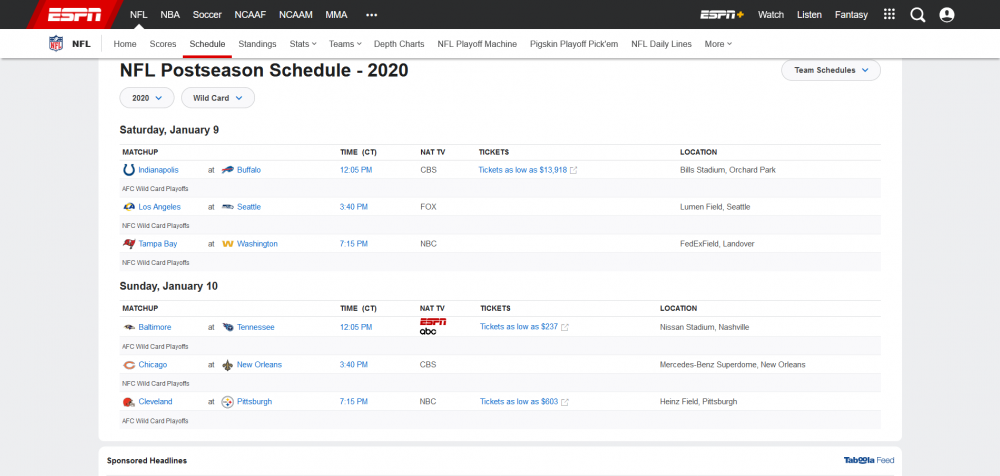Image resolution: width=1000 pixels, height=476 pixels.
Task: Click the Tennessee Titans logo
Action: [x=228, y=327]
